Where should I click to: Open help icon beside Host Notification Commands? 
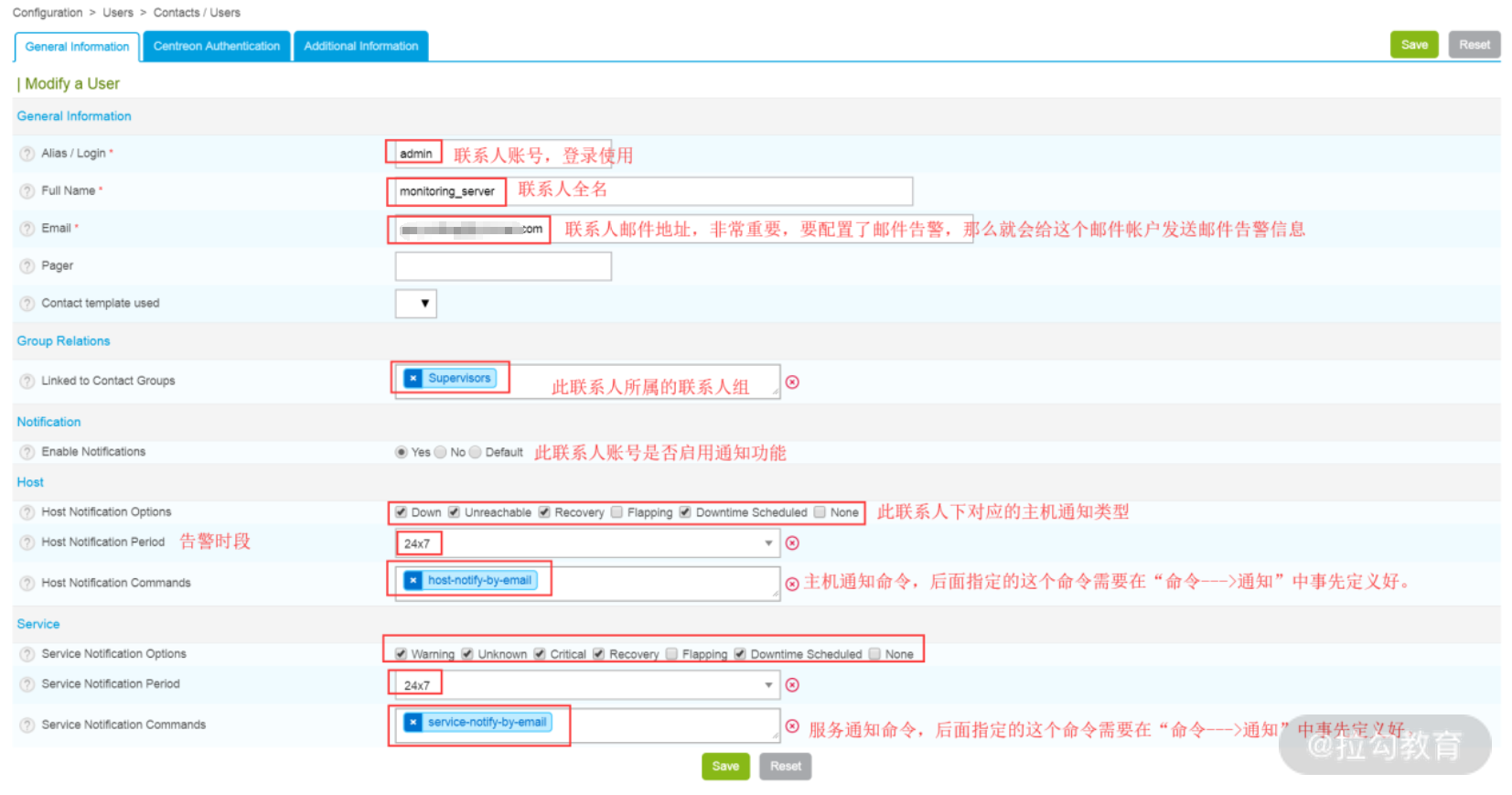pos(27,583)
